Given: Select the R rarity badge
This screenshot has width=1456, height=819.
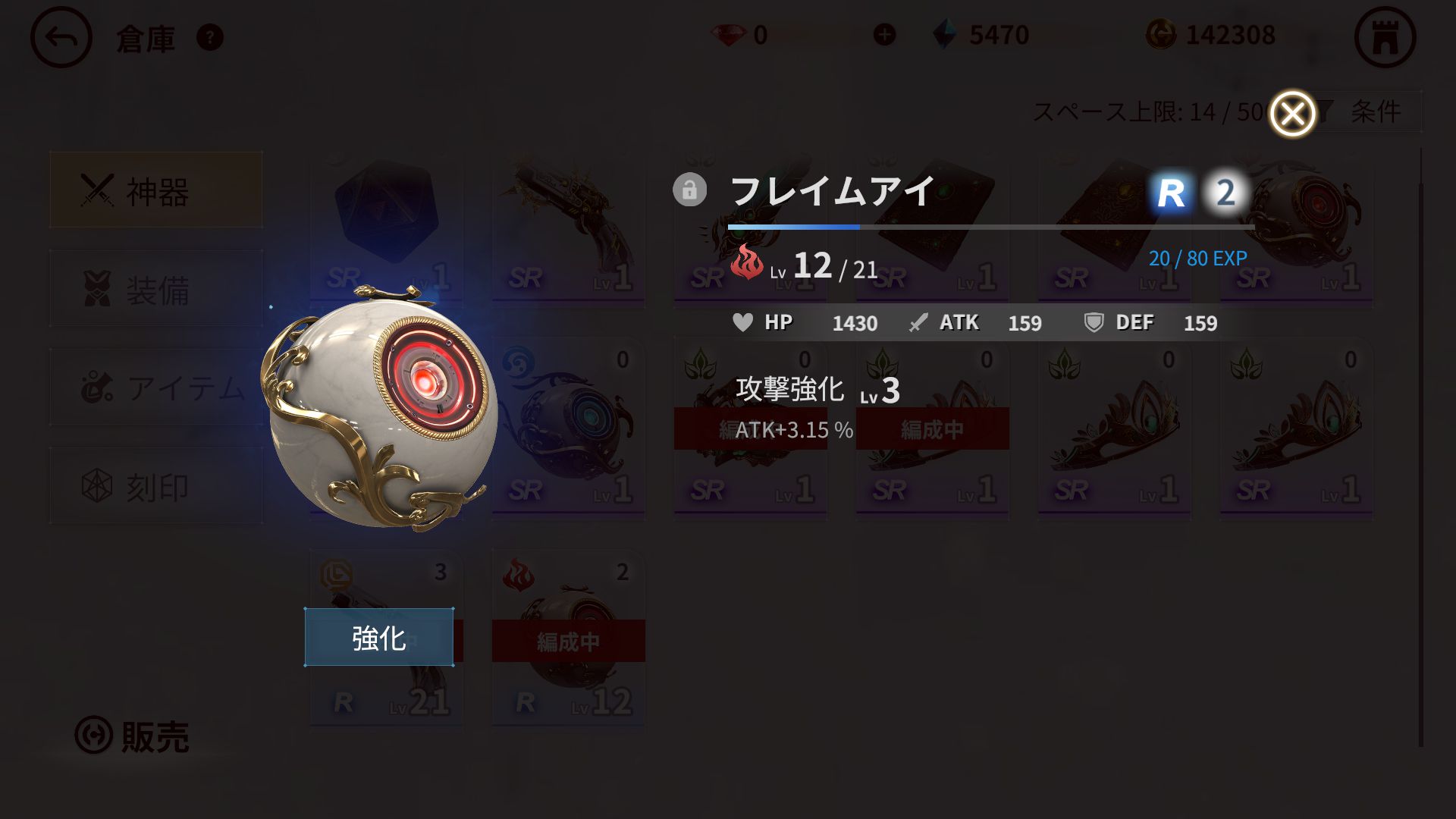Looking at the screenshot, I should [1170, 193].
